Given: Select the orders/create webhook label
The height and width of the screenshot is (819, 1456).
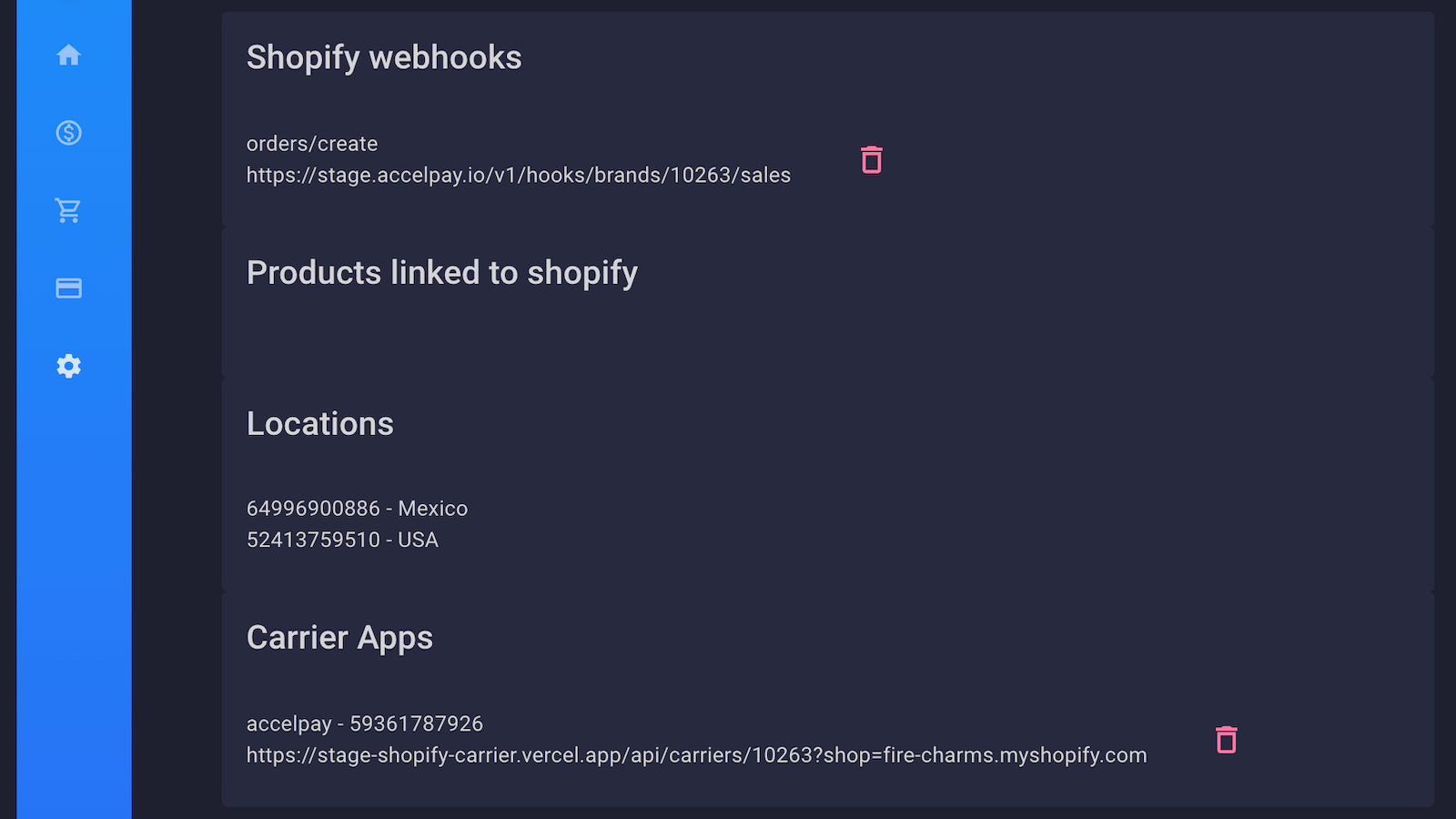Looking at the screenshot, I should pyautogui.click(x=311, y=143).
